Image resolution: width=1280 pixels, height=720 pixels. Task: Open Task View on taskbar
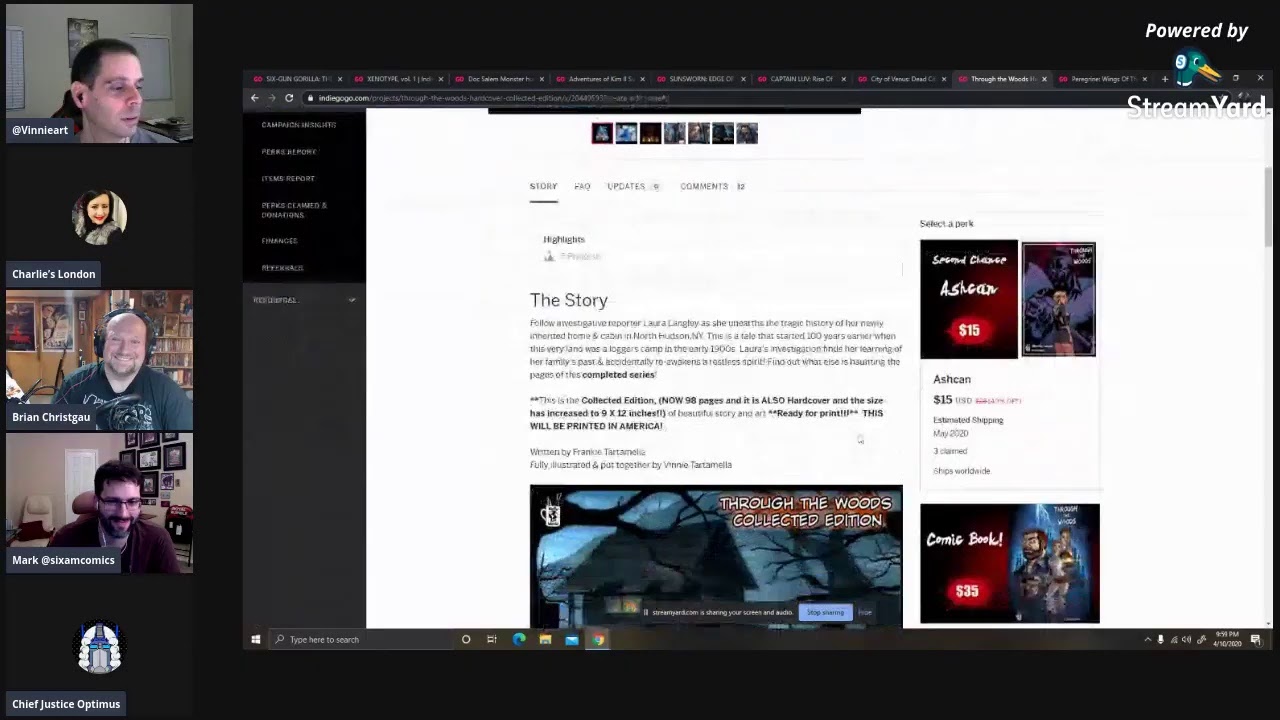(492, 640)
